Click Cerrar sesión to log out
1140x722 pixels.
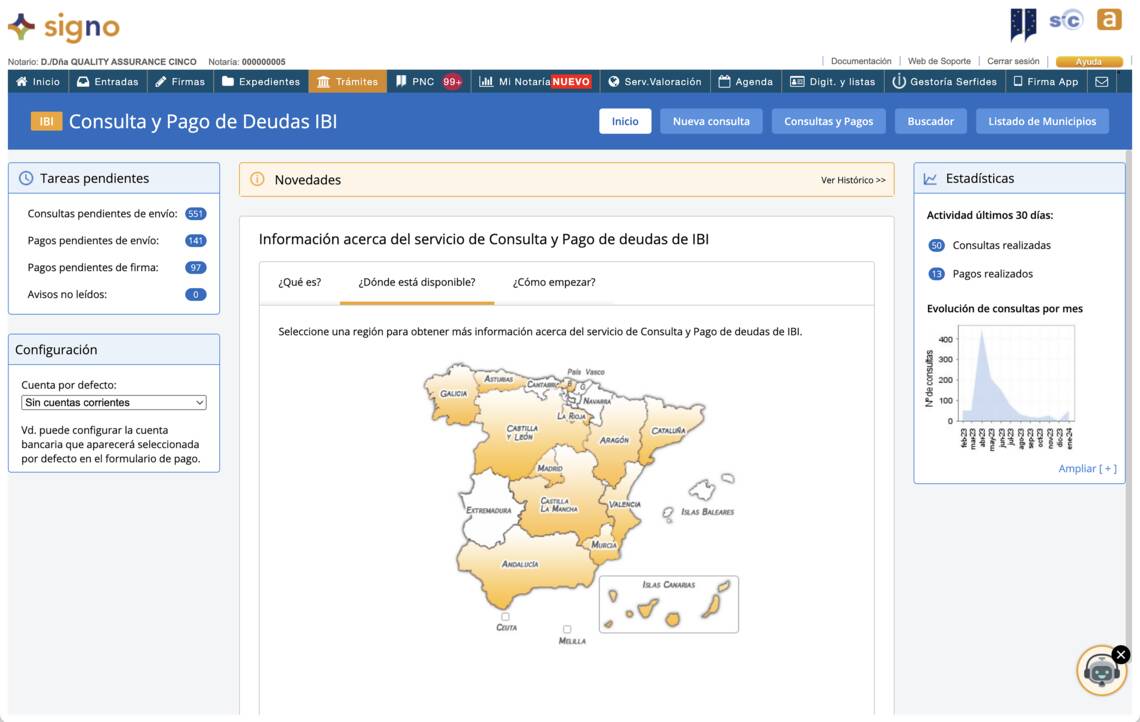(1014, 60)
